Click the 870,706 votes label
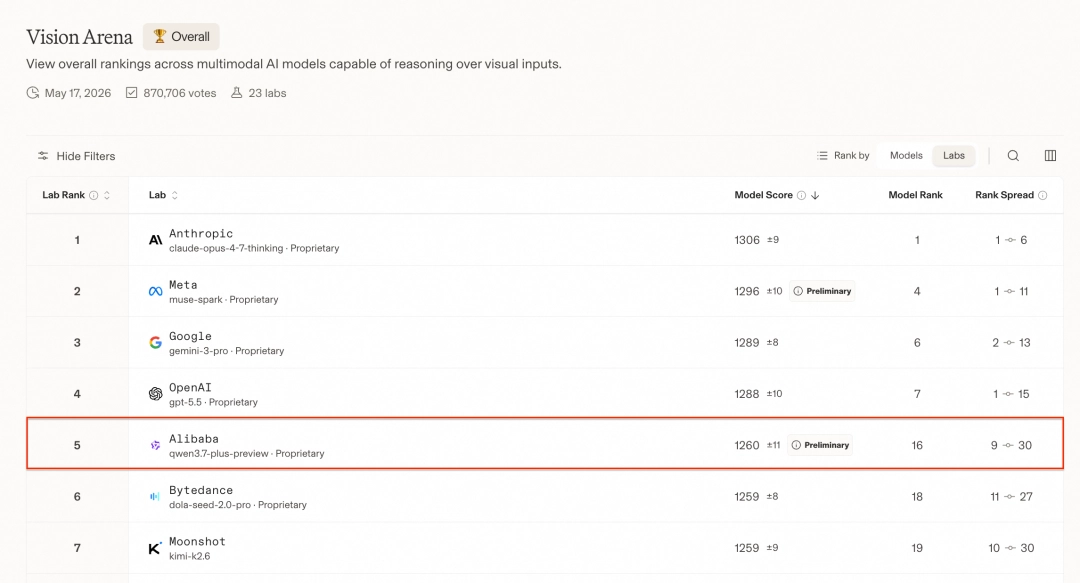The image size is (1080, 583). point(180,93)
